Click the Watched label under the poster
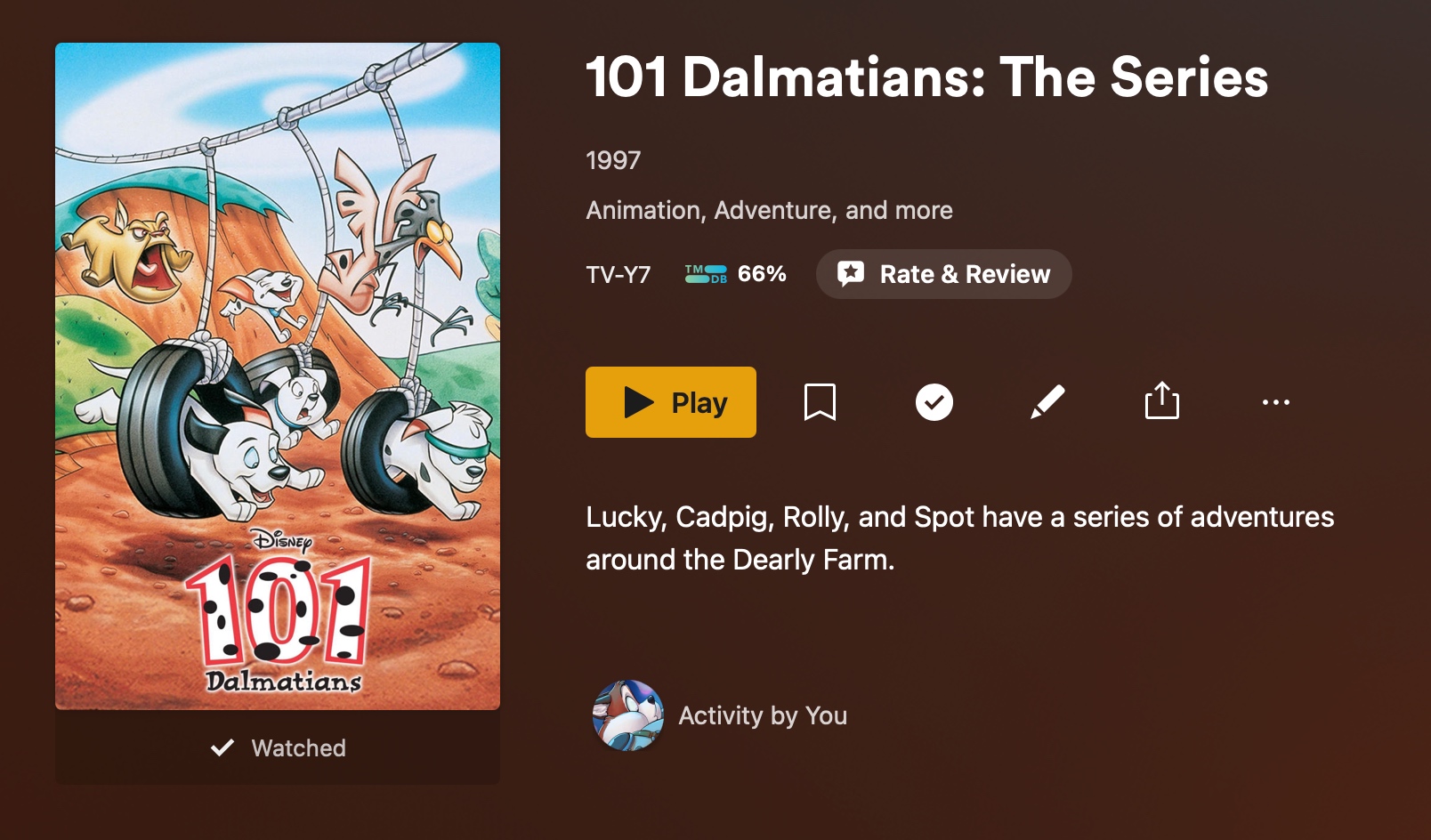Image resolution: width=1431 pixels, height=840 pixels. click(x=298, y=748)
